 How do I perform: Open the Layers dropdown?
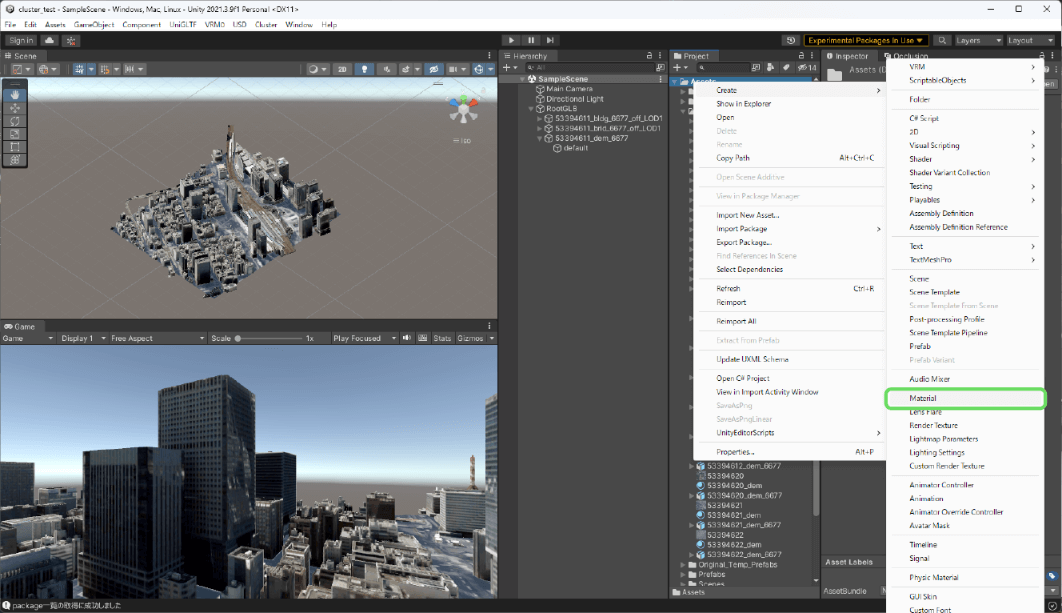[x=978, y=40]
